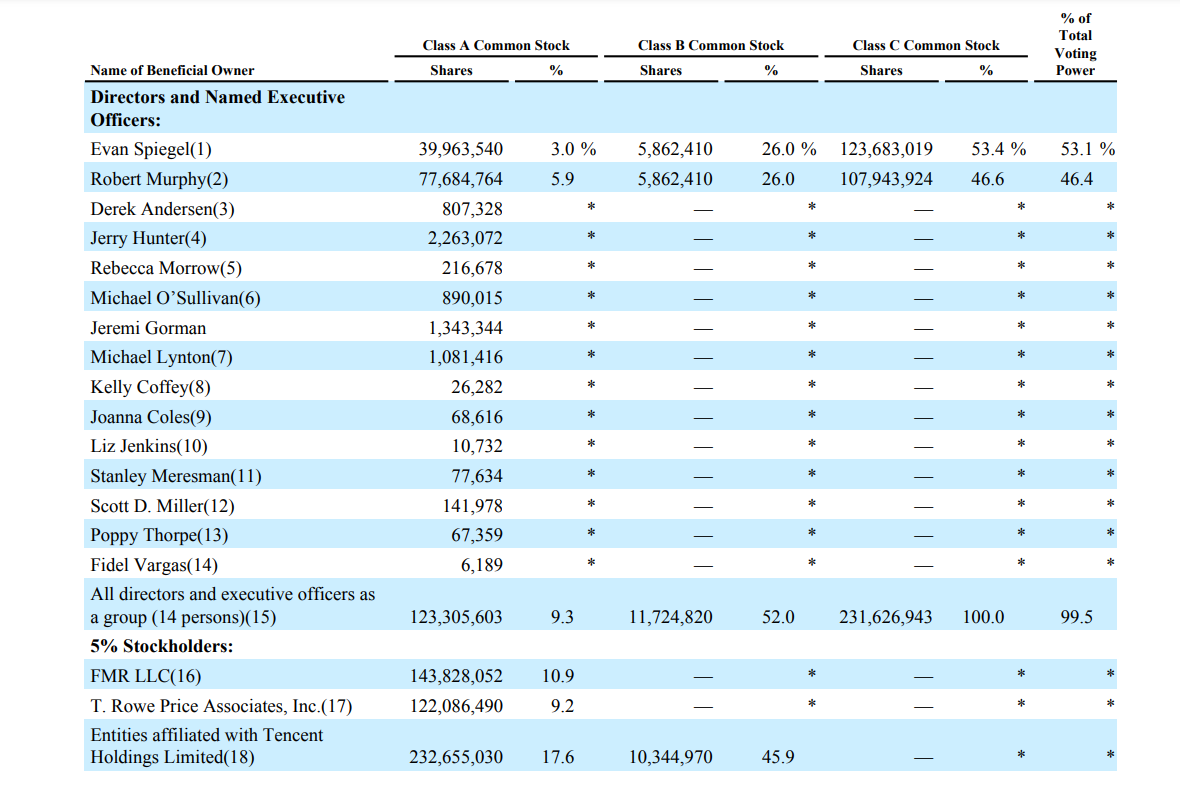Click the voting power value '99.5'
The width and height of the screenshot is (1180, 789).
tap(1076, 617)
